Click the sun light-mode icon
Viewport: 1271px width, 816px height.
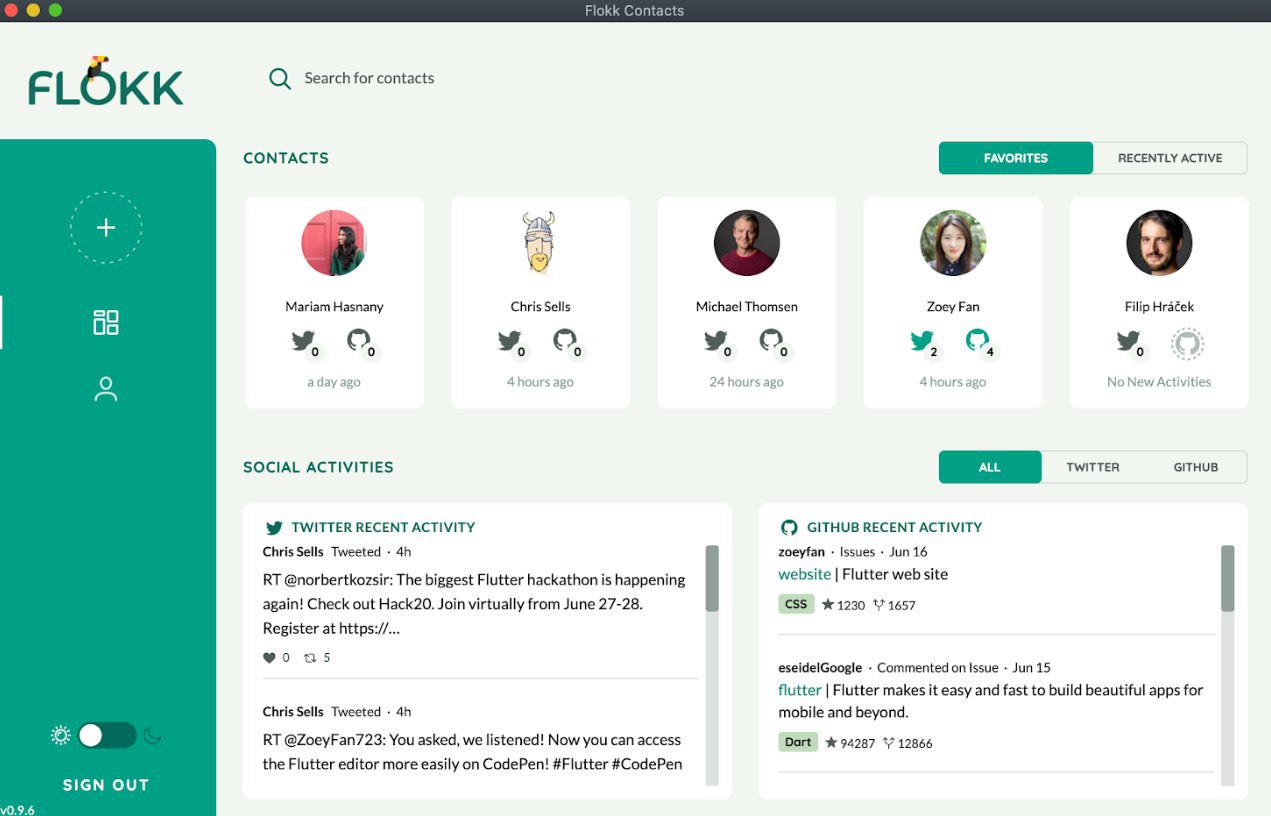61,736
